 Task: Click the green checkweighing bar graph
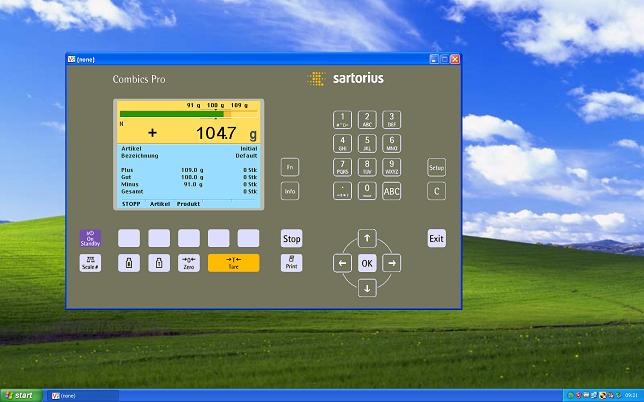pos(172,114)
